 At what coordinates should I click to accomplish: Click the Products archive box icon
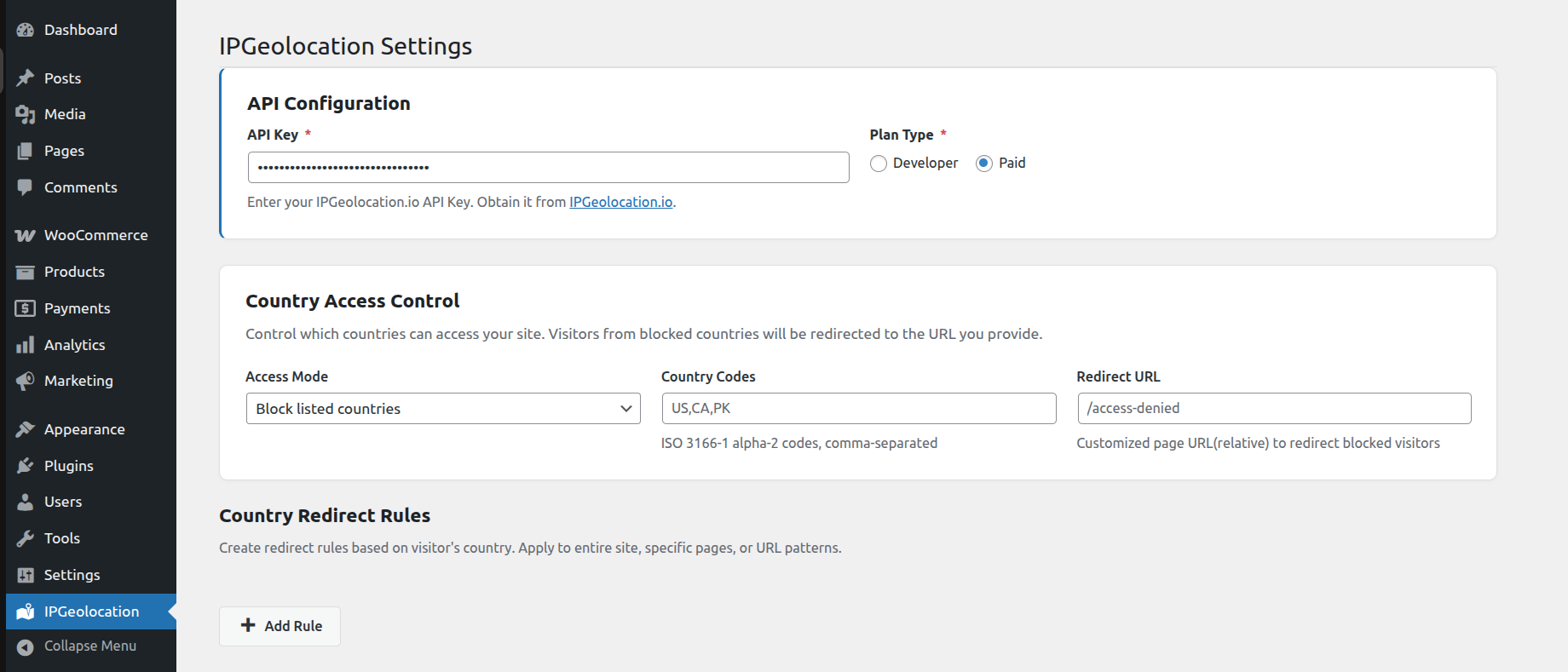[25, 272]
